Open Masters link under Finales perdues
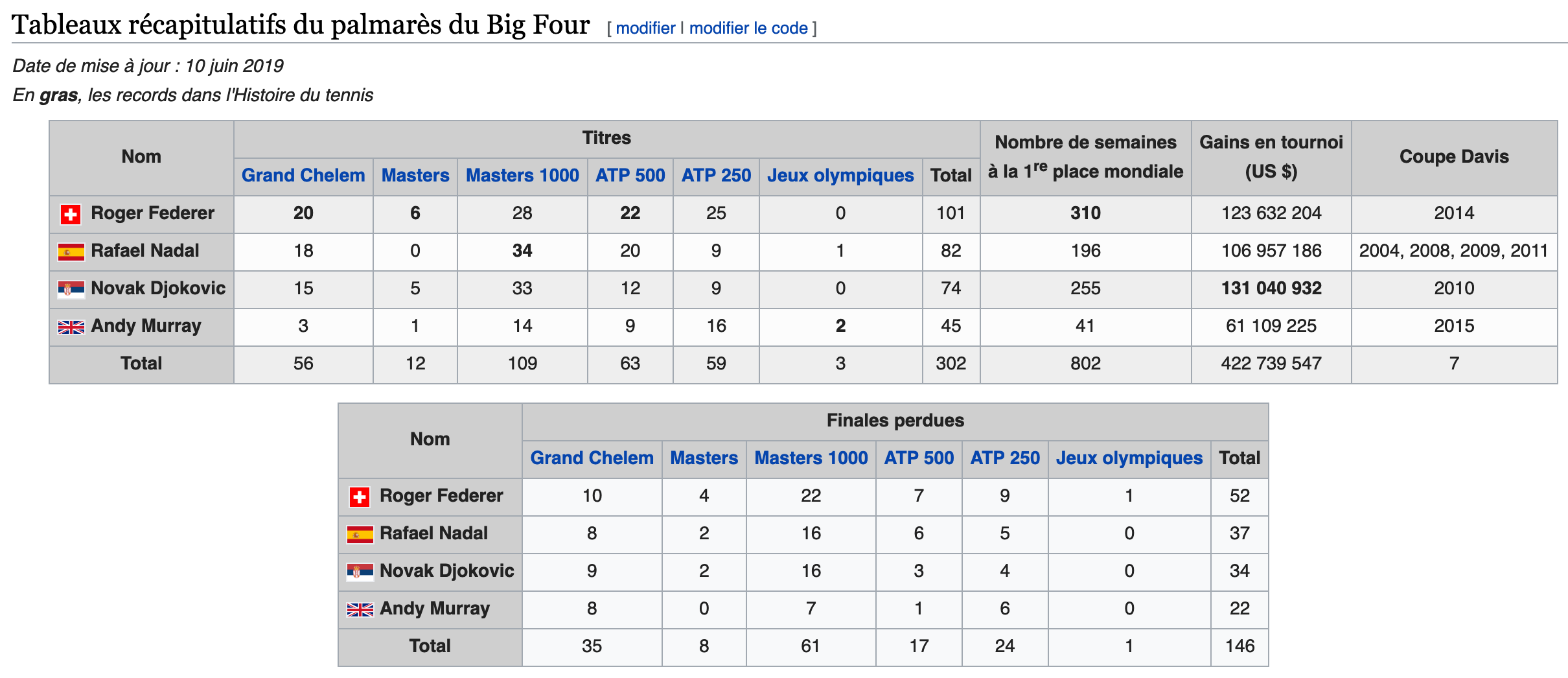The height and width of the screenshot is (678, 1568). click(x=704, y=458)
